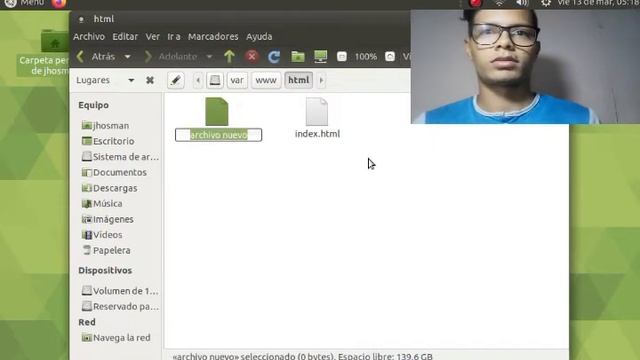Open Papelera in the sidebar
This screenshot has height=360, width=640.
click(106, 251)
